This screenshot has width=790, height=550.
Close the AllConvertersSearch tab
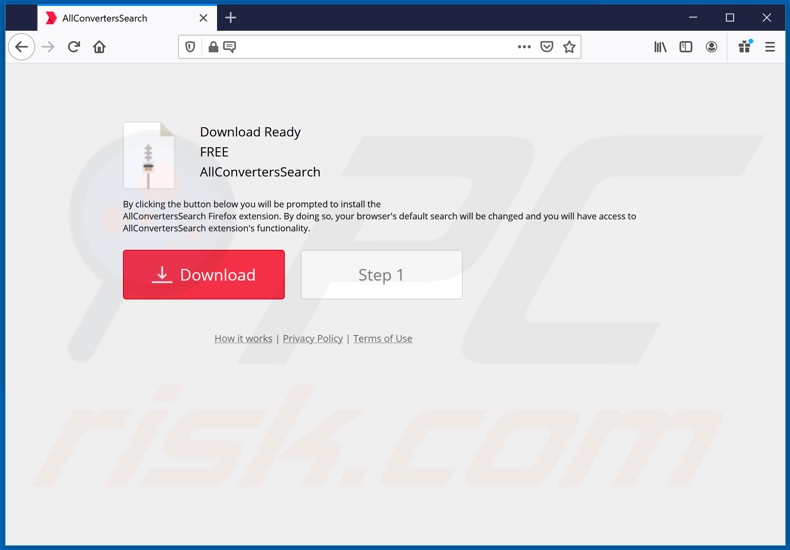204,18
